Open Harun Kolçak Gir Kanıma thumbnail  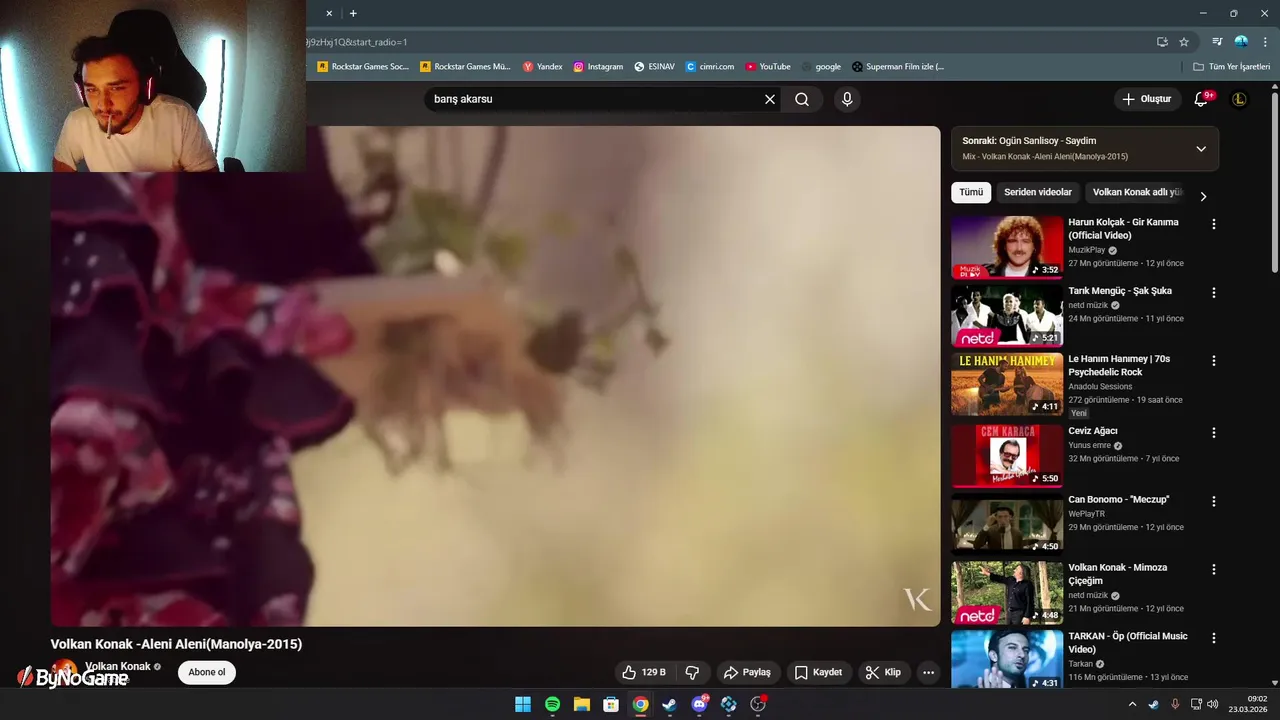1007,247
